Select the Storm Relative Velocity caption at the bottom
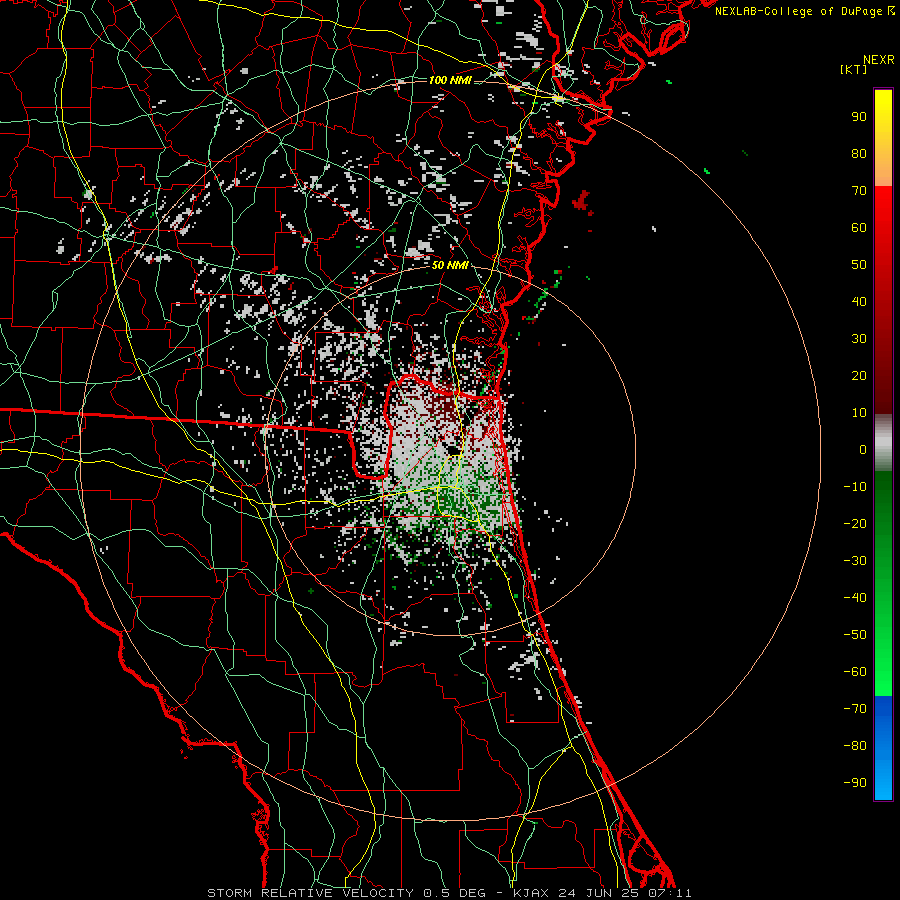 pyautogui.click(x=449, y=893)
